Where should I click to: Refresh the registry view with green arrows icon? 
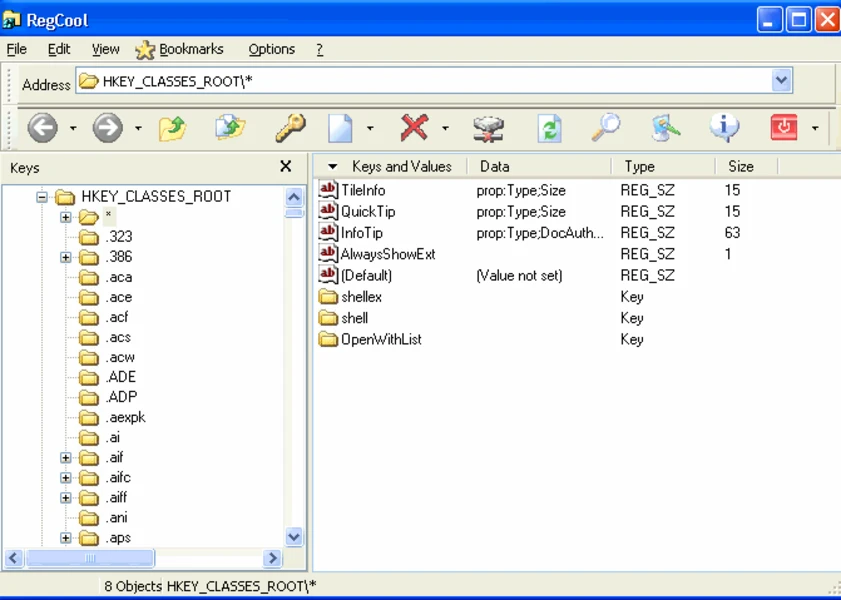(x=549, y=128)
